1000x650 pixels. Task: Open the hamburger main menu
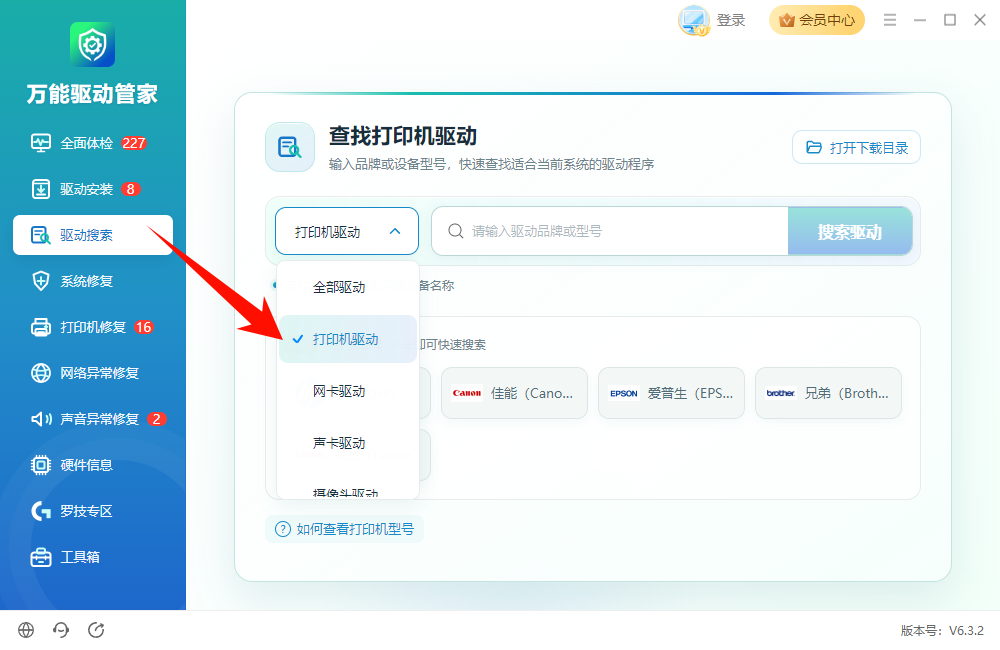click(x=890, y=20)
